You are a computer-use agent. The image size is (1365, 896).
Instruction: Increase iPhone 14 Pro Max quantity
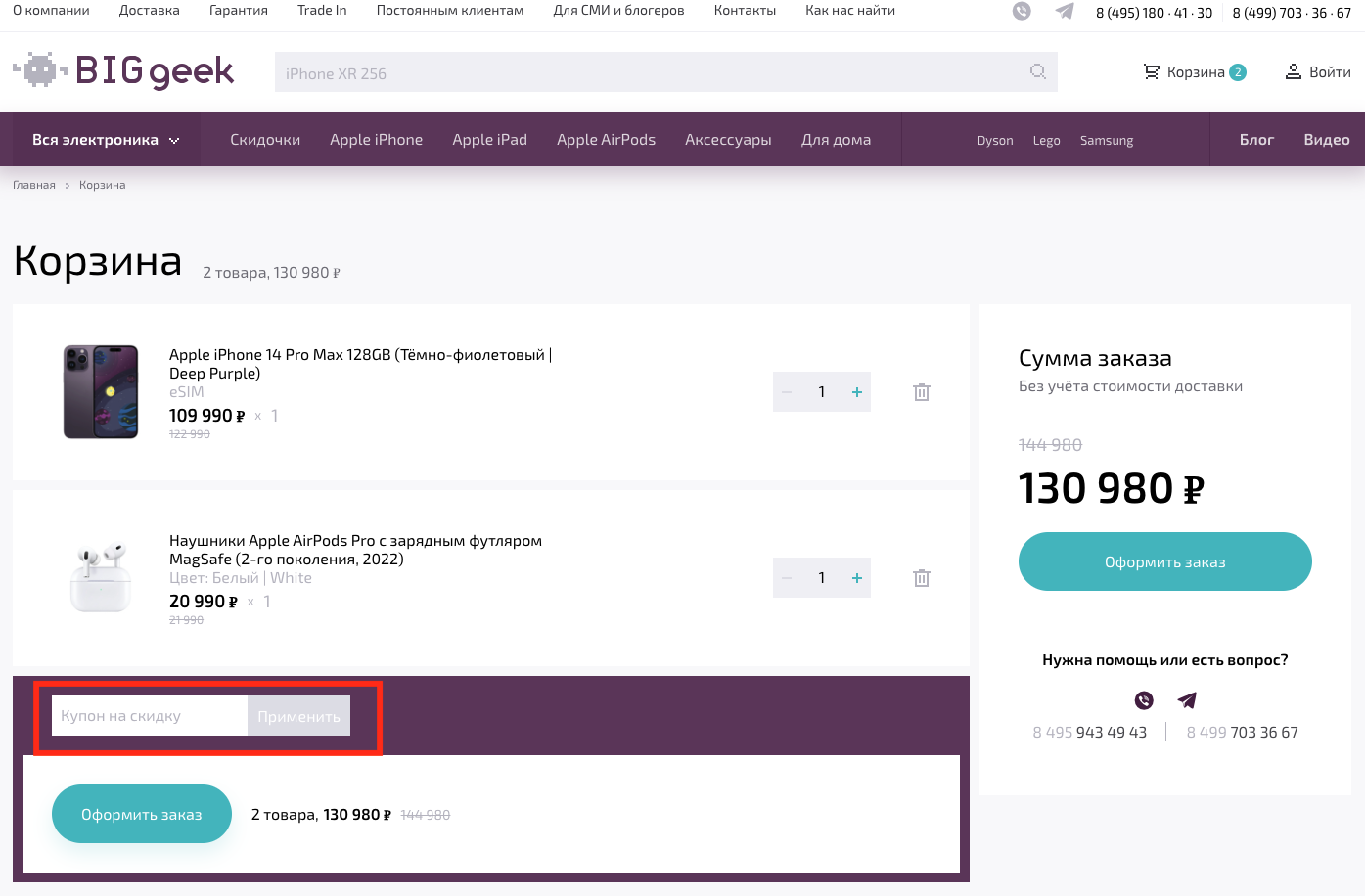pos(857,392)
